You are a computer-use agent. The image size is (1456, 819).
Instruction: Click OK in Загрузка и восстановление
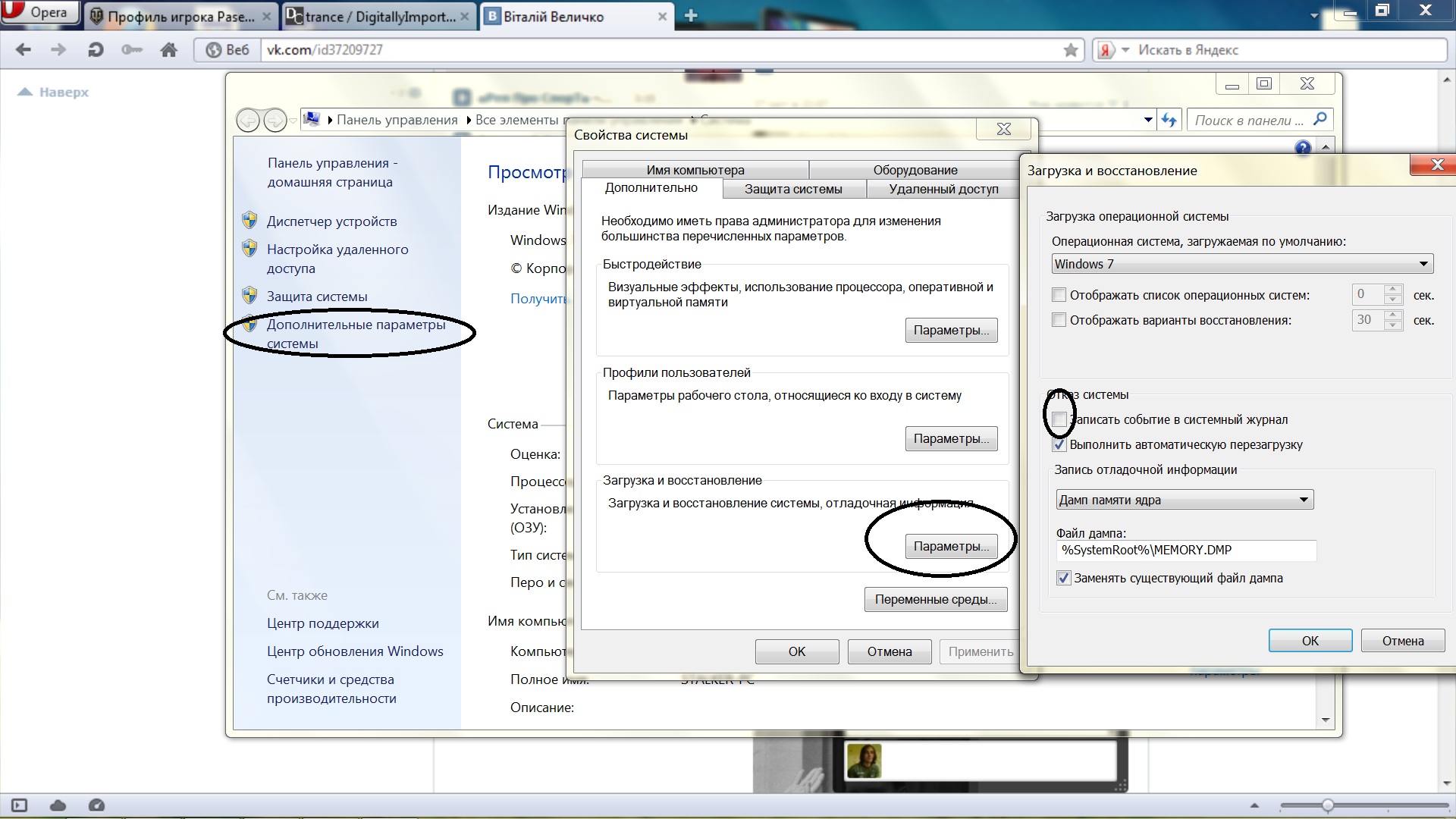pyautogui.click(x=1310, y=641)
